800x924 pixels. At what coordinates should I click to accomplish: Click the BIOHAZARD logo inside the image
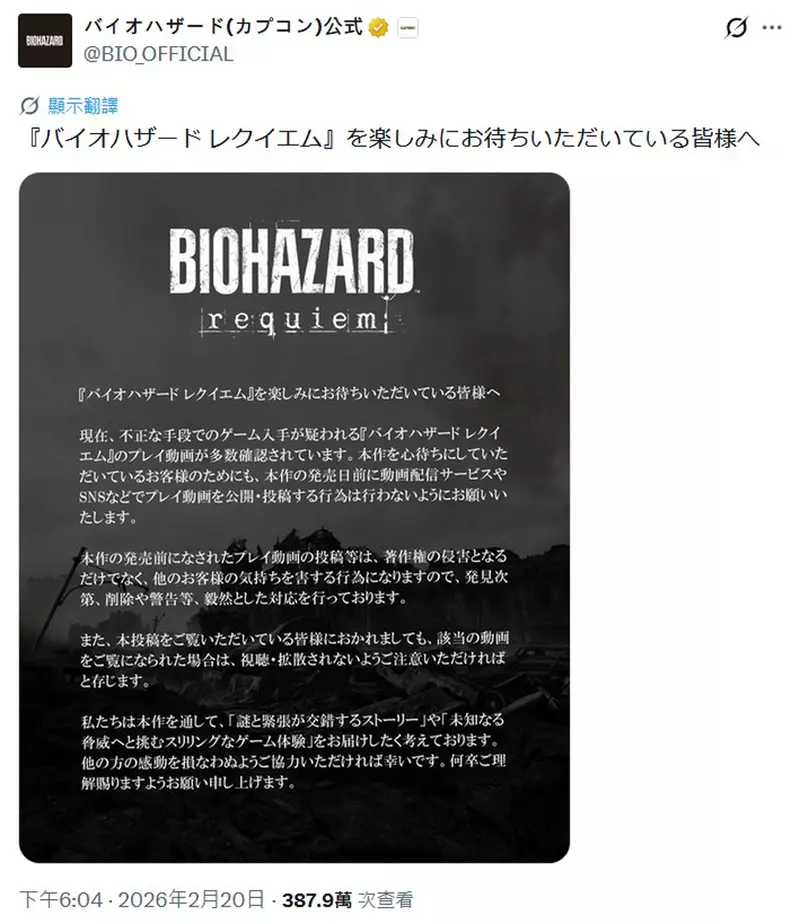[x=292, y=260]
